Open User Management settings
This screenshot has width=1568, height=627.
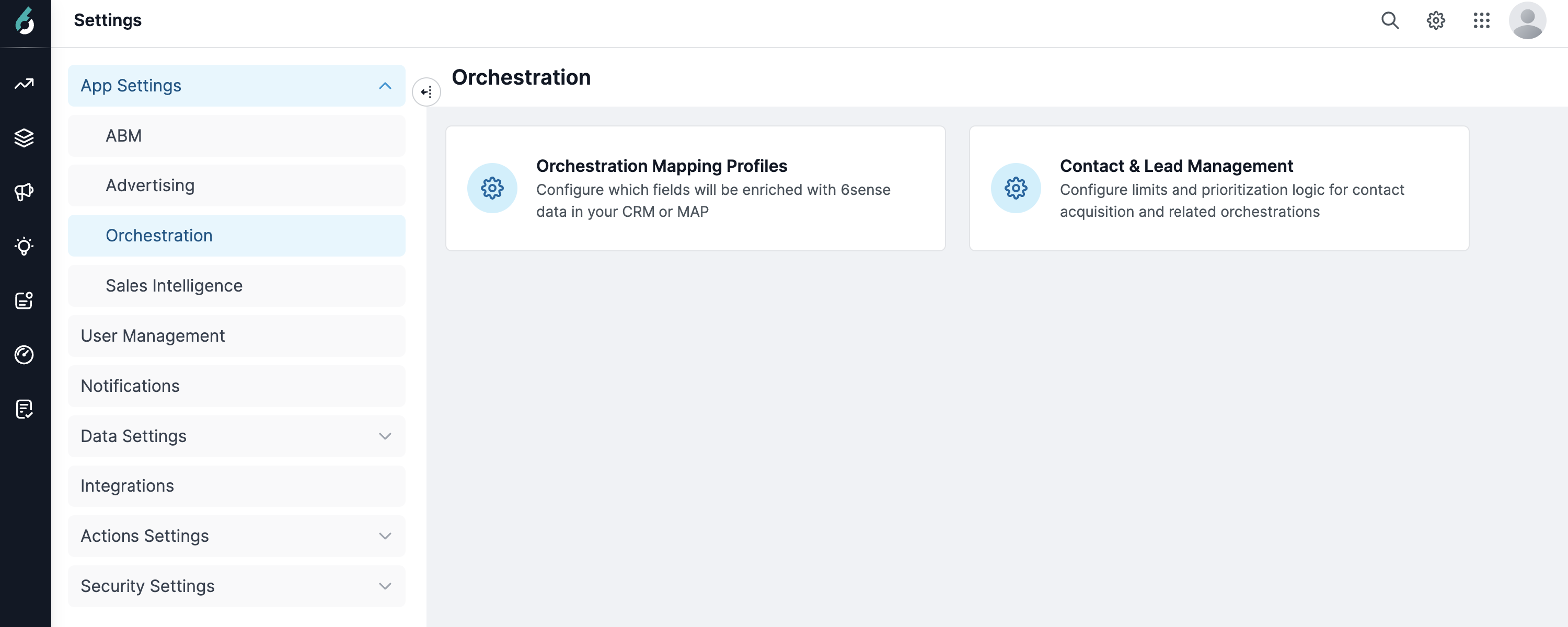pyautogui.click(x=237, y=336)
